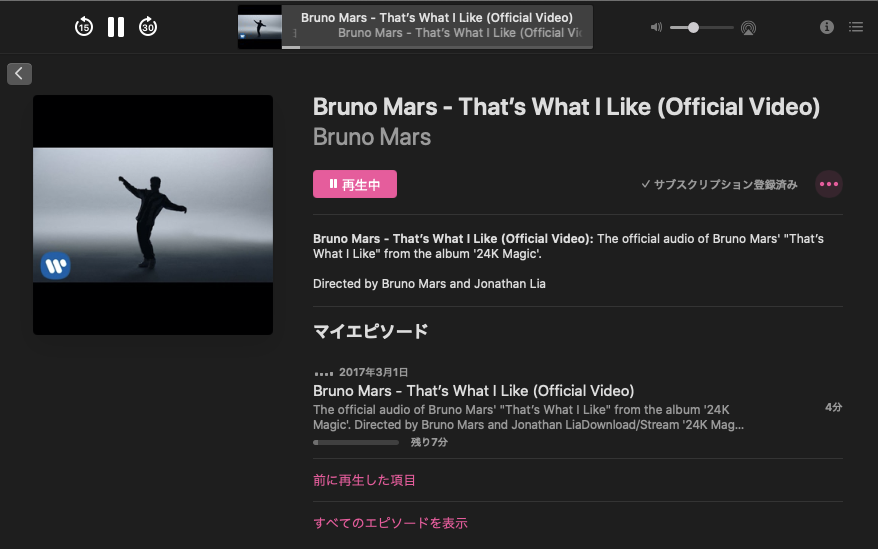Screen dimensions: 878x549
Task: Click playback progress bar in now-playing display
Action: pos(437,47)
